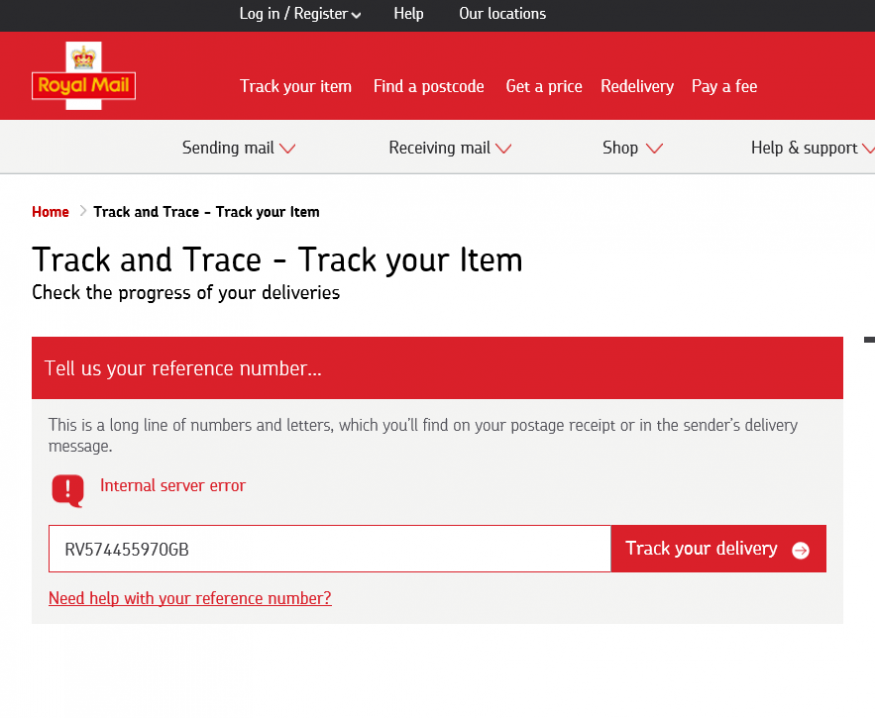This screenshot has width=875, height=718.
Task: Go back to Home via breadcrumb
Action: point(50,212)
